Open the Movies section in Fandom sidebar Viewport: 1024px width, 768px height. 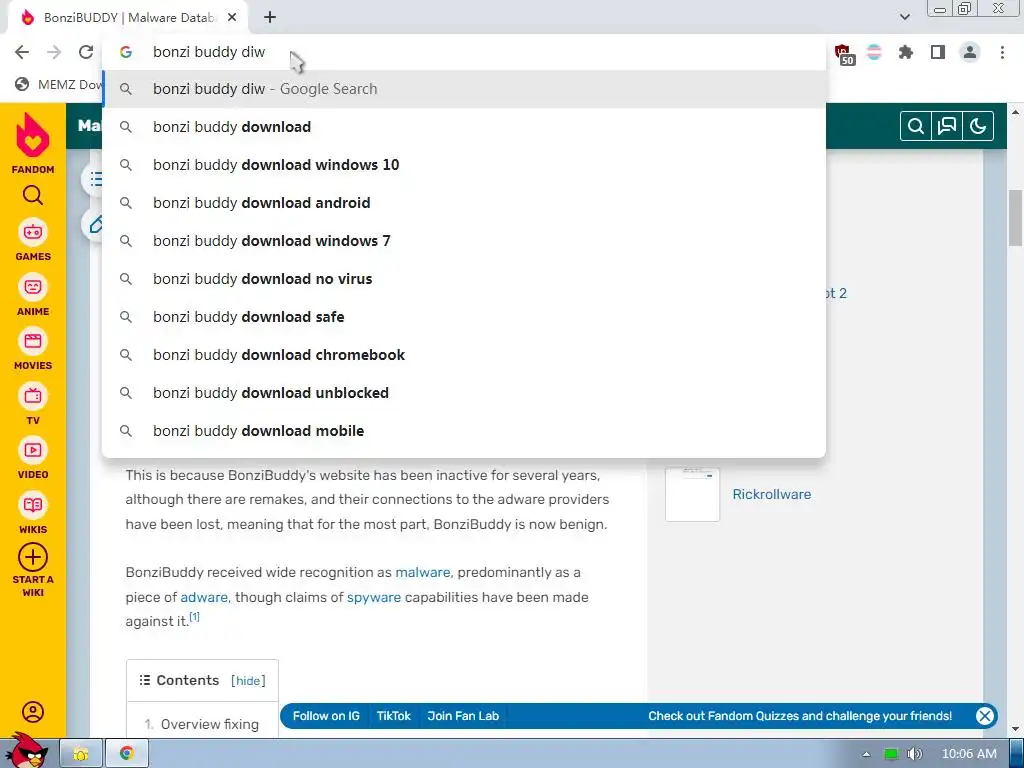pos(33,349)
